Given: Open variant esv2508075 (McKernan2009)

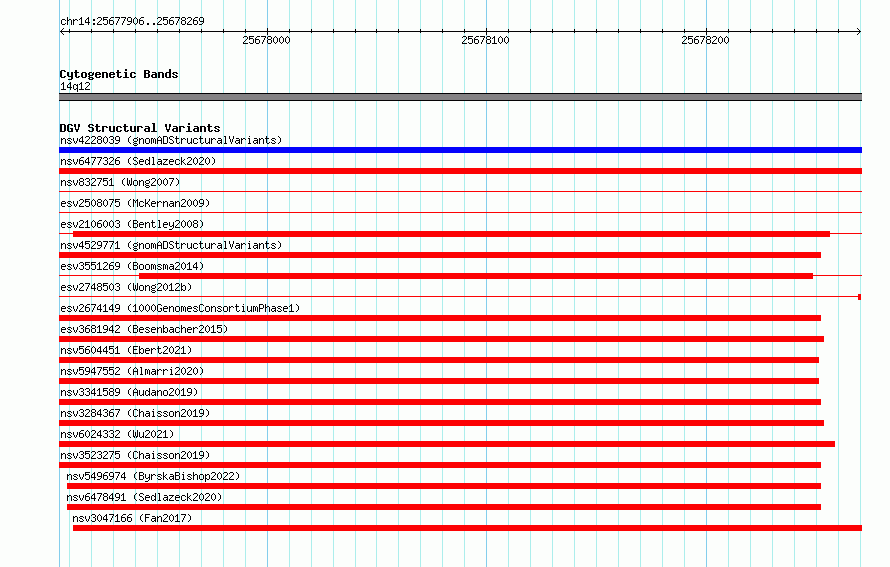Looking at the screenshot, I should click(x=135, y=203).
